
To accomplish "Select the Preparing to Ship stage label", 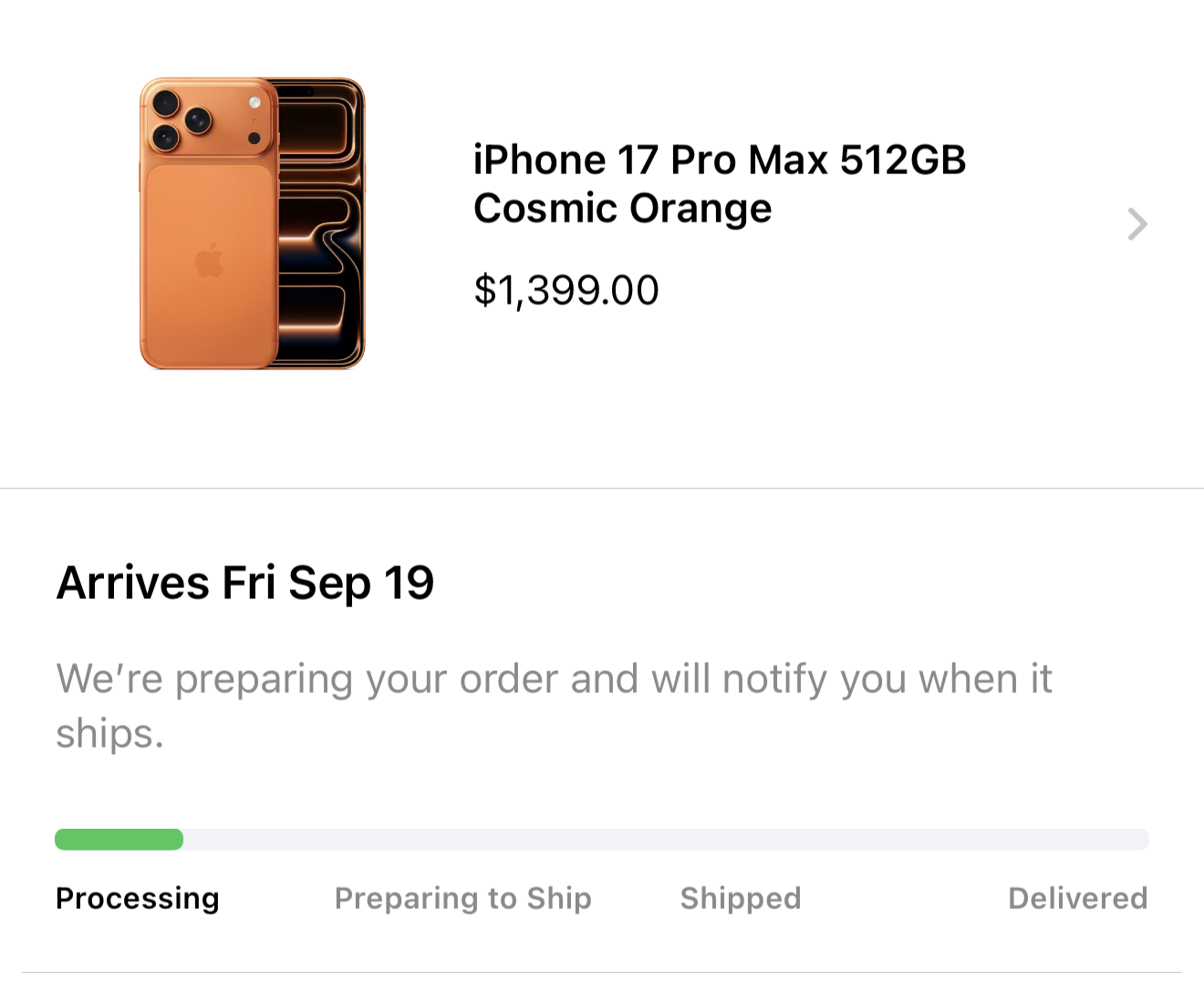I will click(462, 899).
